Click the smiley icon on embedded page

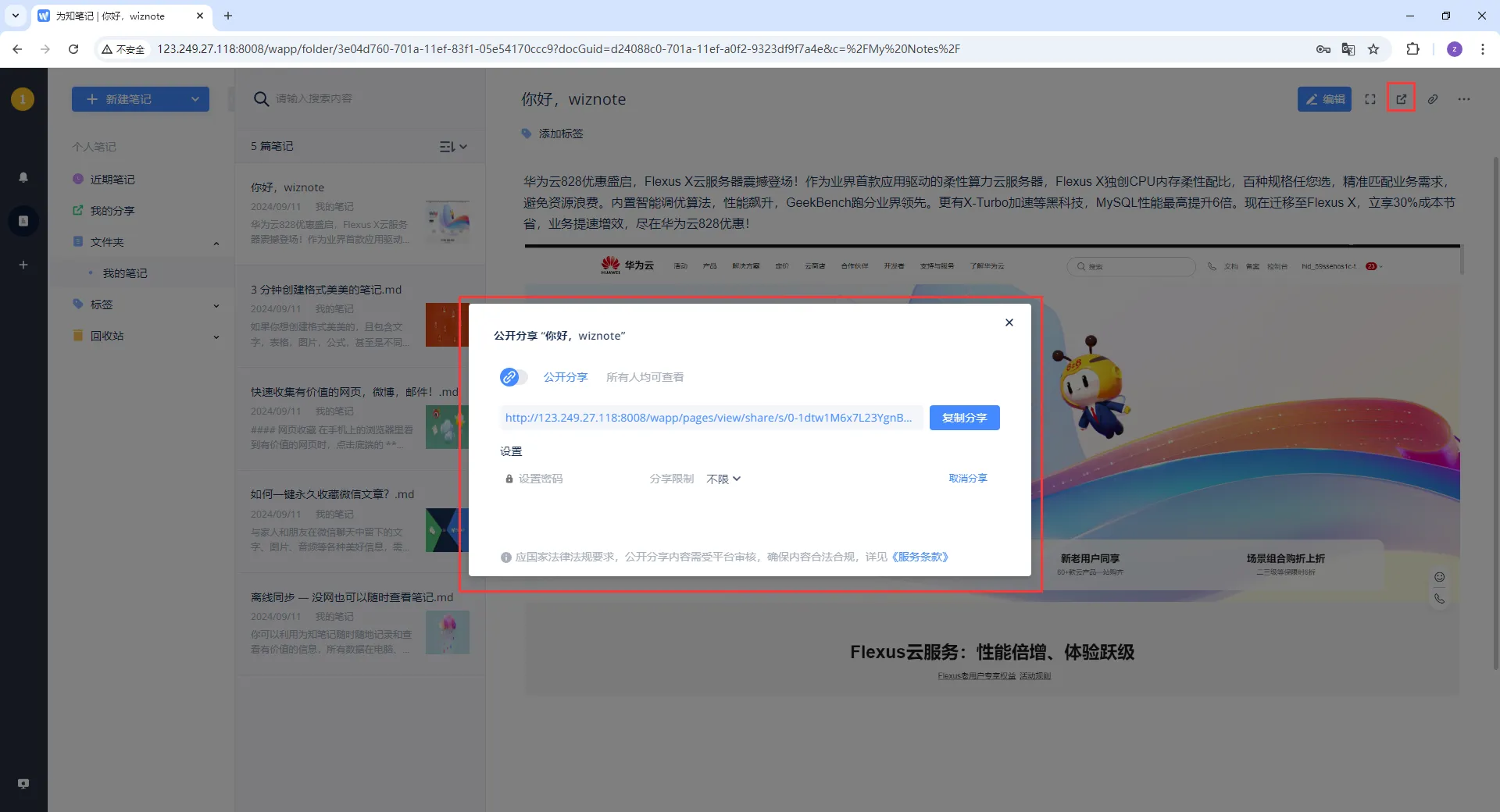1439,577
